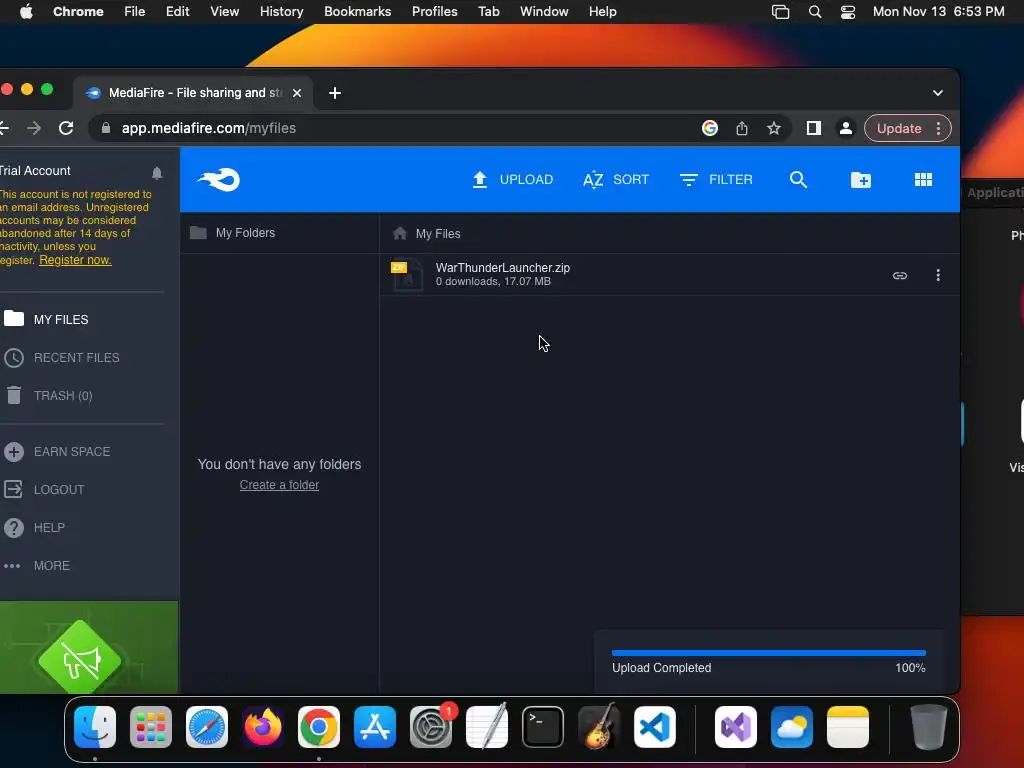This screenshot has width=1024, height=768.
Task: Open the notifications bell
Action: coord(157,173)
